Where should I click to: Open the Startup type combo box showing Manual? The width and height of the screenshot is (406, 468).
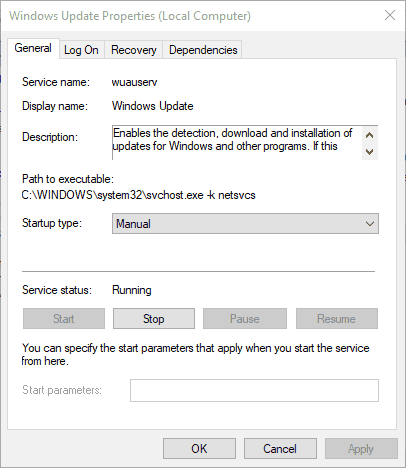coord(245,224)
